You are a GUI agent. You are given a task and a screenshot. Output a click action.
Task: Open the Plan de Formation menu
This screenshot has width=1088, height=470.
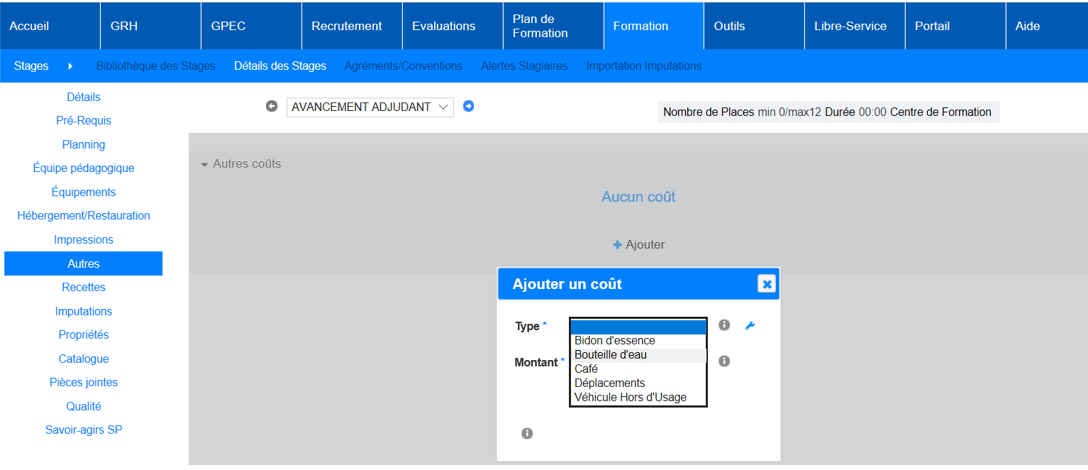540,26
